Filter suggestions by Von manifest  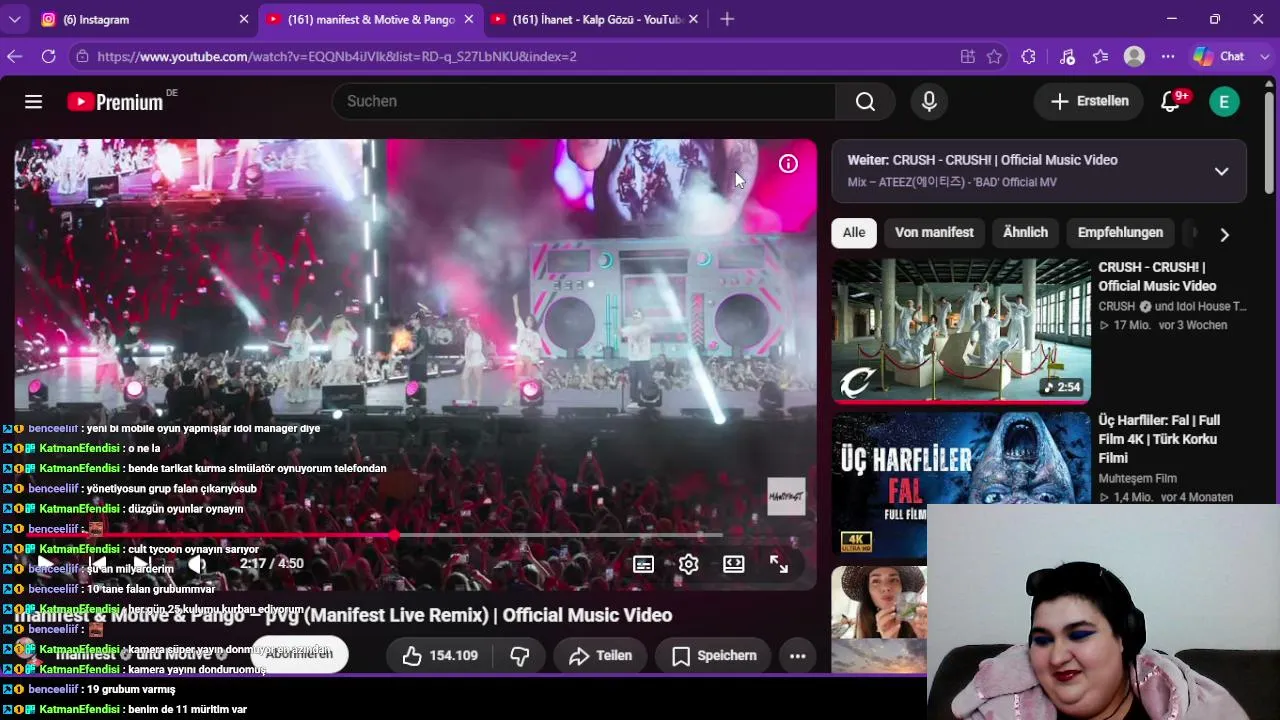point(934,233)
